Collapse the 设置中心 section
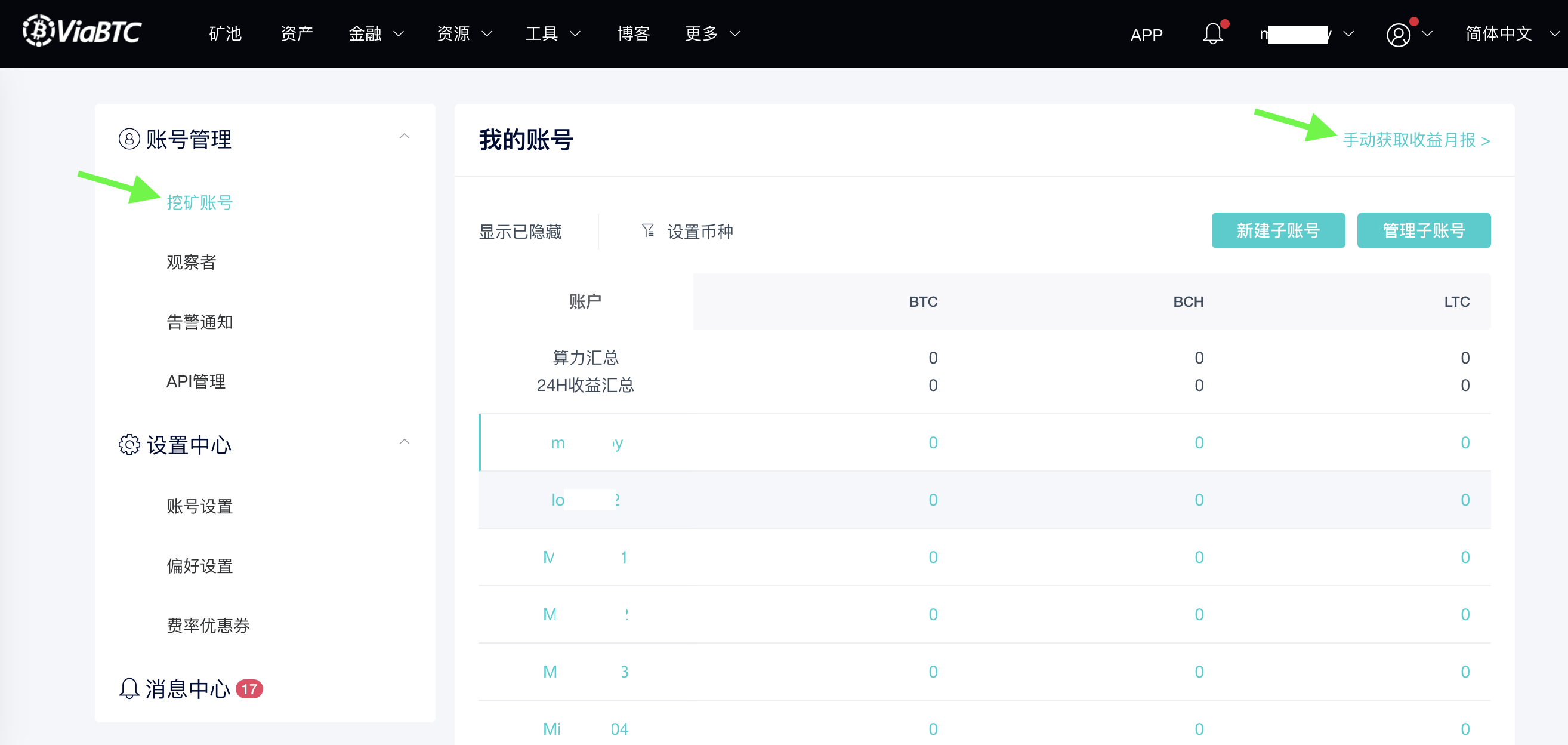 [x=404, y=442]
